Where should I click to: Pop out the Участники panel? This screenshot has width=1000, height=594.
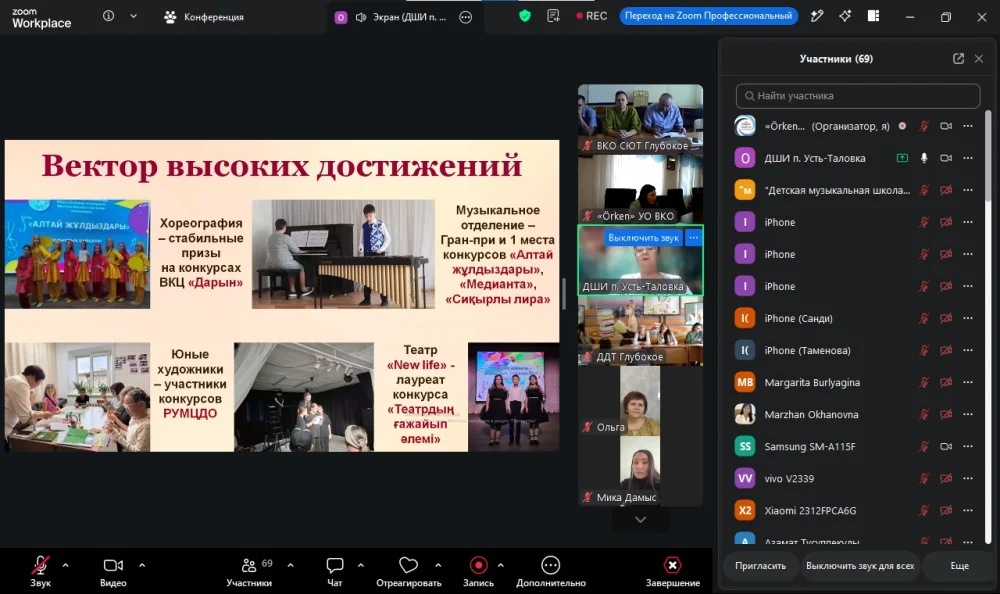958,59
